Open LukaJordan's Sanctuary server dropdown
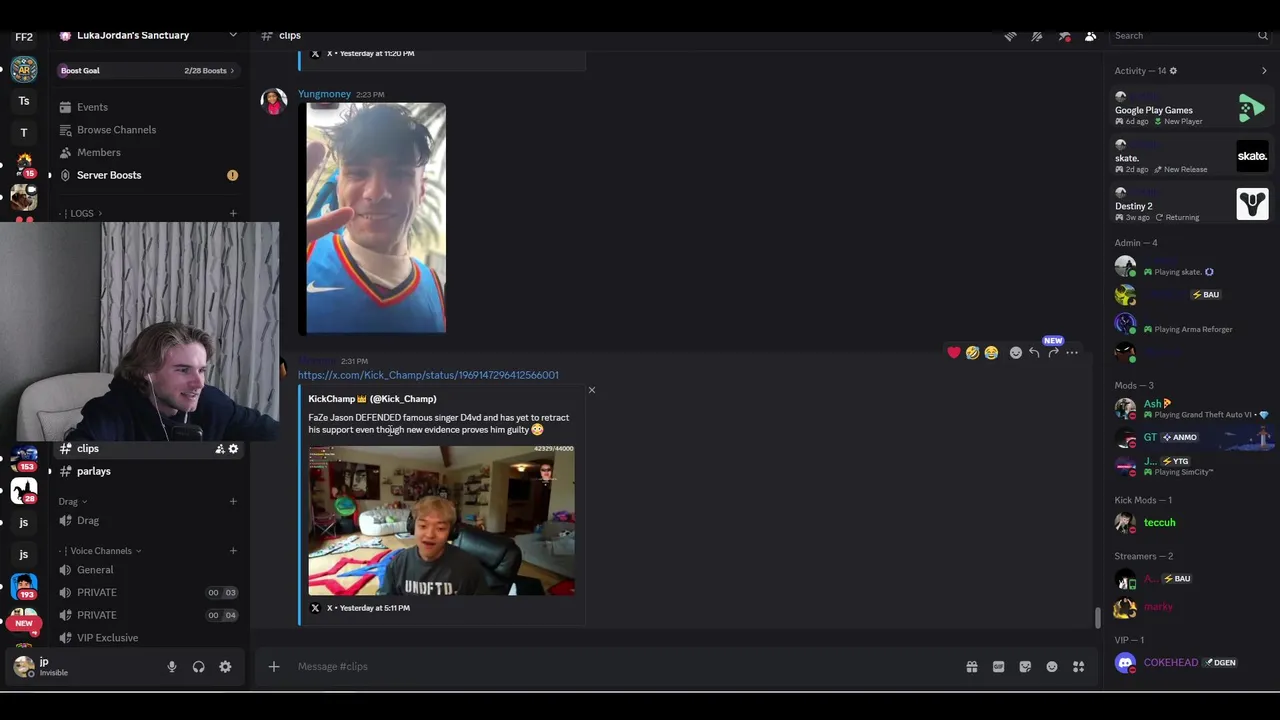1280x720 pixels. pos(148,36)
